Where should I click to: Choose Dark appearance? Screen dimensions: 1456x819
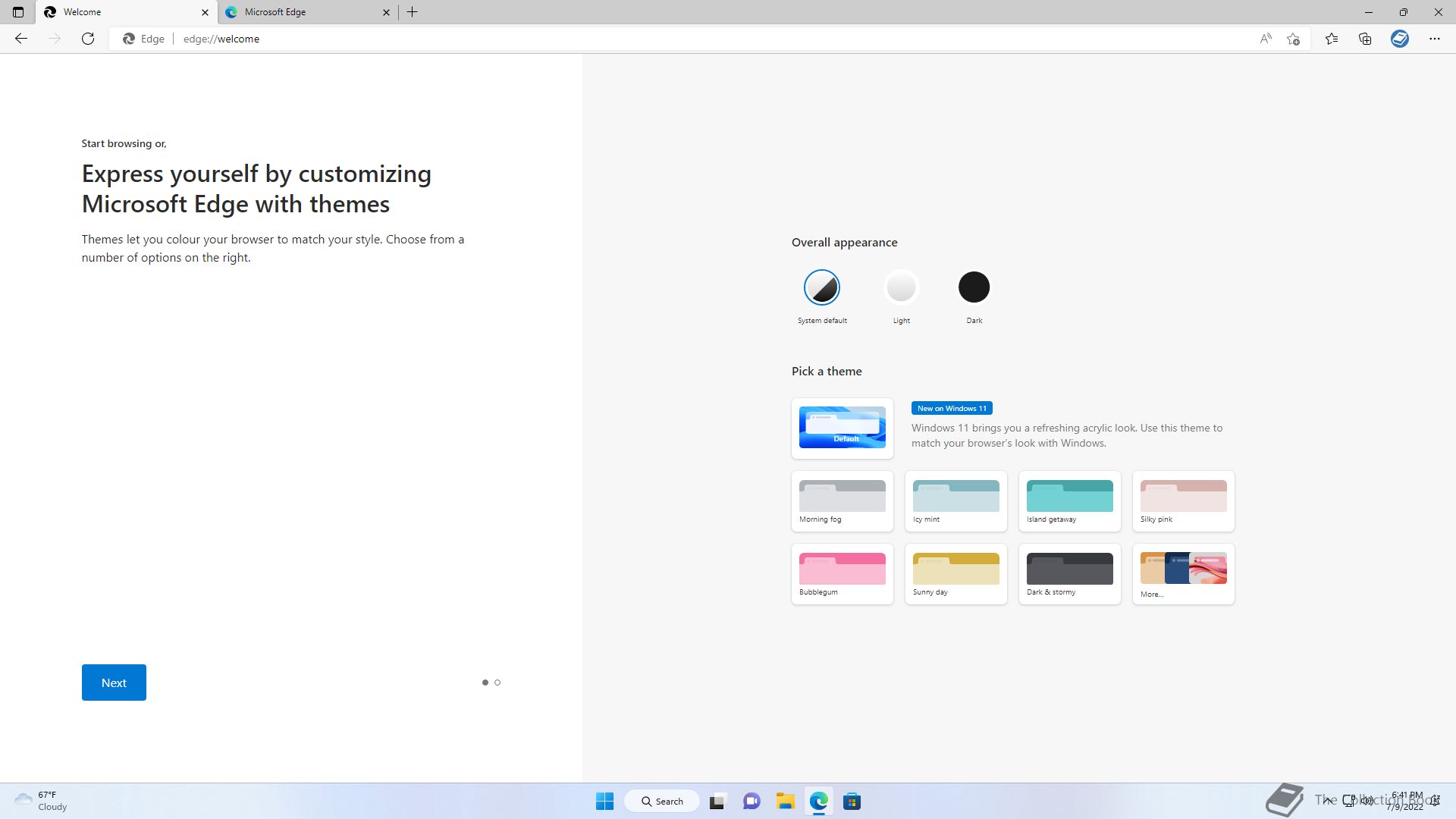[x=974, y=287]
